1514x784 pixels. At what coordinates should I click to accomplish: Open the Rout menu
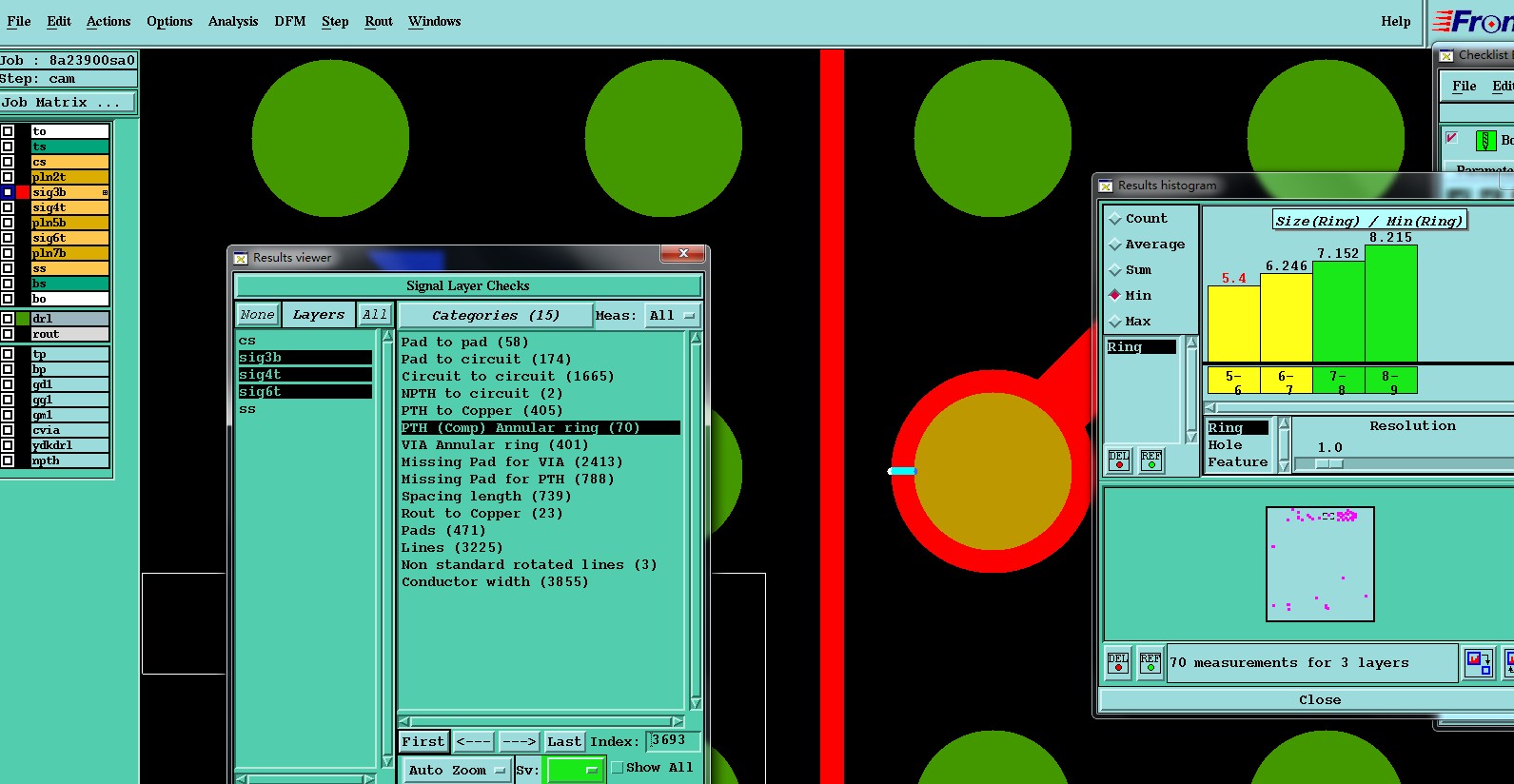click(x=379, y=21)
